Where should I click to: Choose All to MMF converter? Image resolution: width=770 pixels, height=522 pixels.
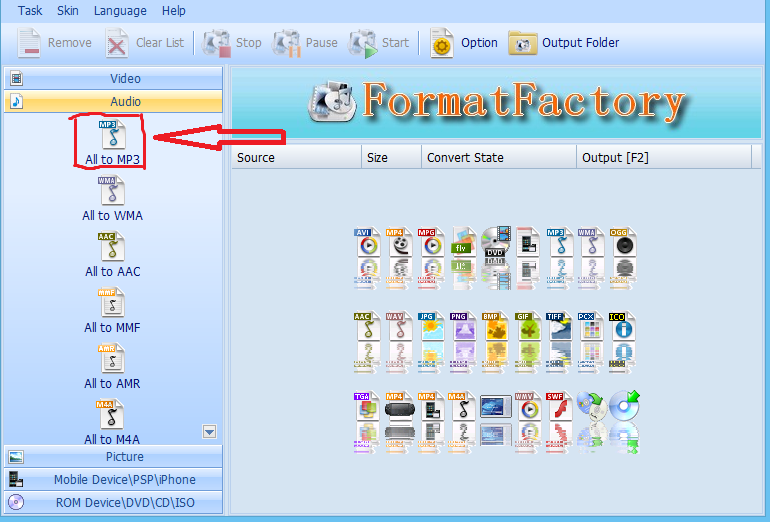point(112,310)
